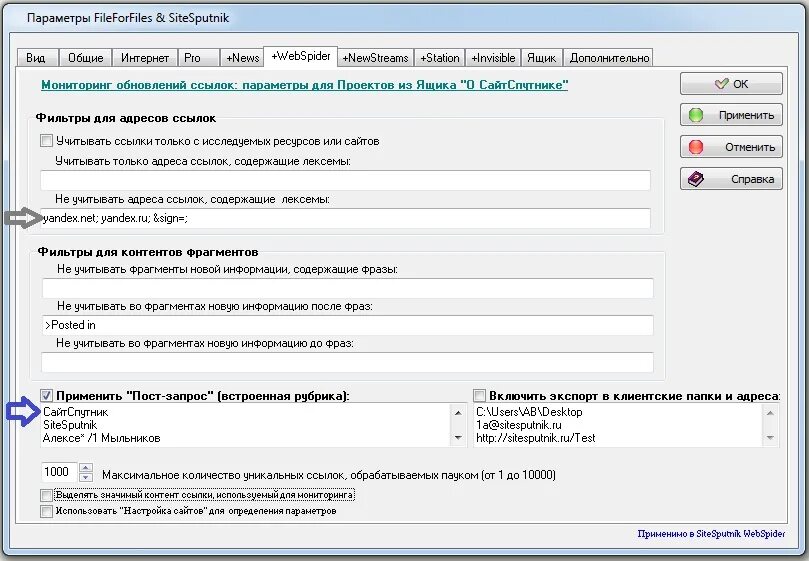
Task: Click the Применить button
Action: coord(731,115)
